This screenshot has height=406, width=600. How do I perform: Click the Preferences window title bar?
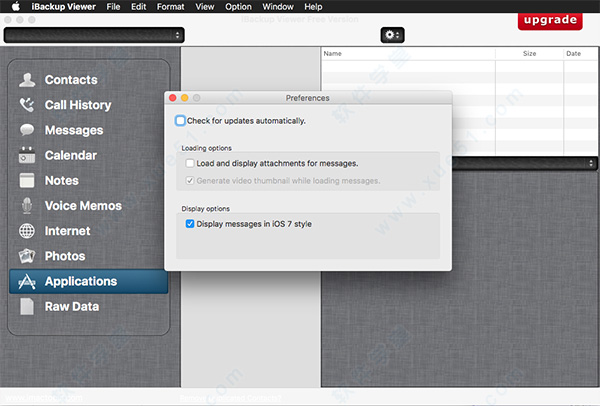(x=308, y=98)
